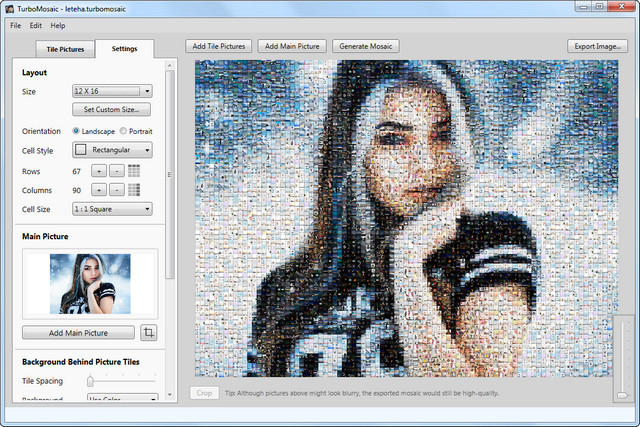Screen dimensions: 640x427
Task: Decrease columns with the minus button
Action: [x=115, y=190]
